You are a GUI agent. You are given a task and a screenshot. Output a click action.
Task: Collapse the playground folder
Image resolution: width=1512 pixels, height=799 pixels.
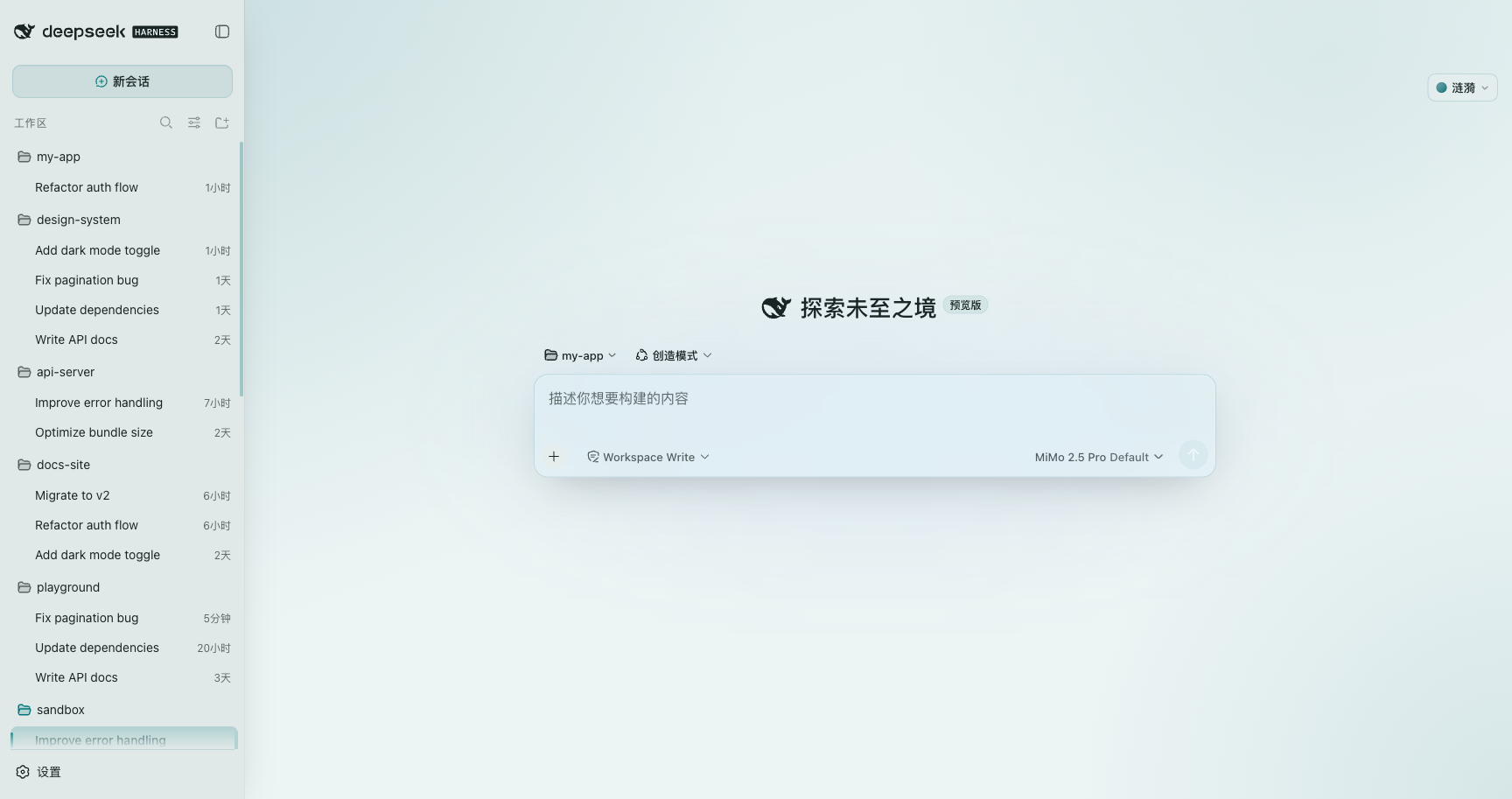click(x=122, y=587)
